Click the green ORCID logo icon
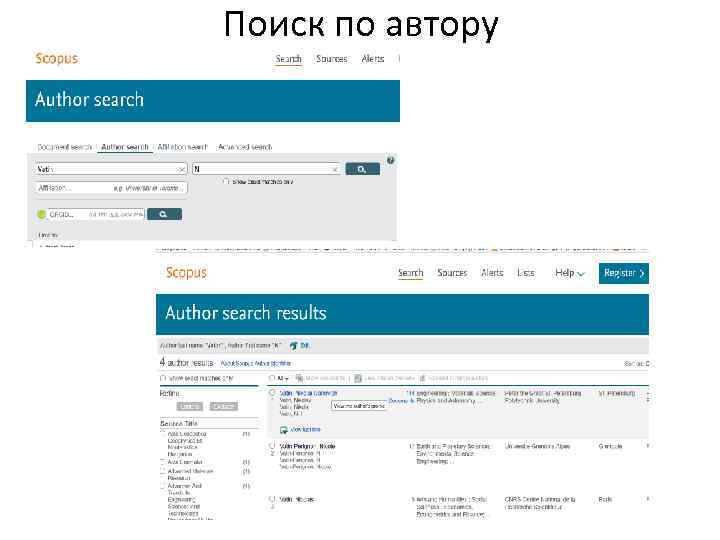Image resolution: width=720 pixels, height=540 pixels. point(41,214)
